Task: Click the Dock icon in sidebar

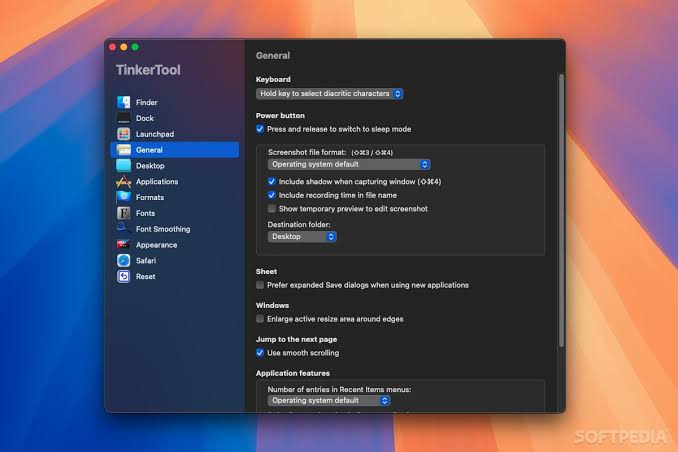Action: coord(124,118)
